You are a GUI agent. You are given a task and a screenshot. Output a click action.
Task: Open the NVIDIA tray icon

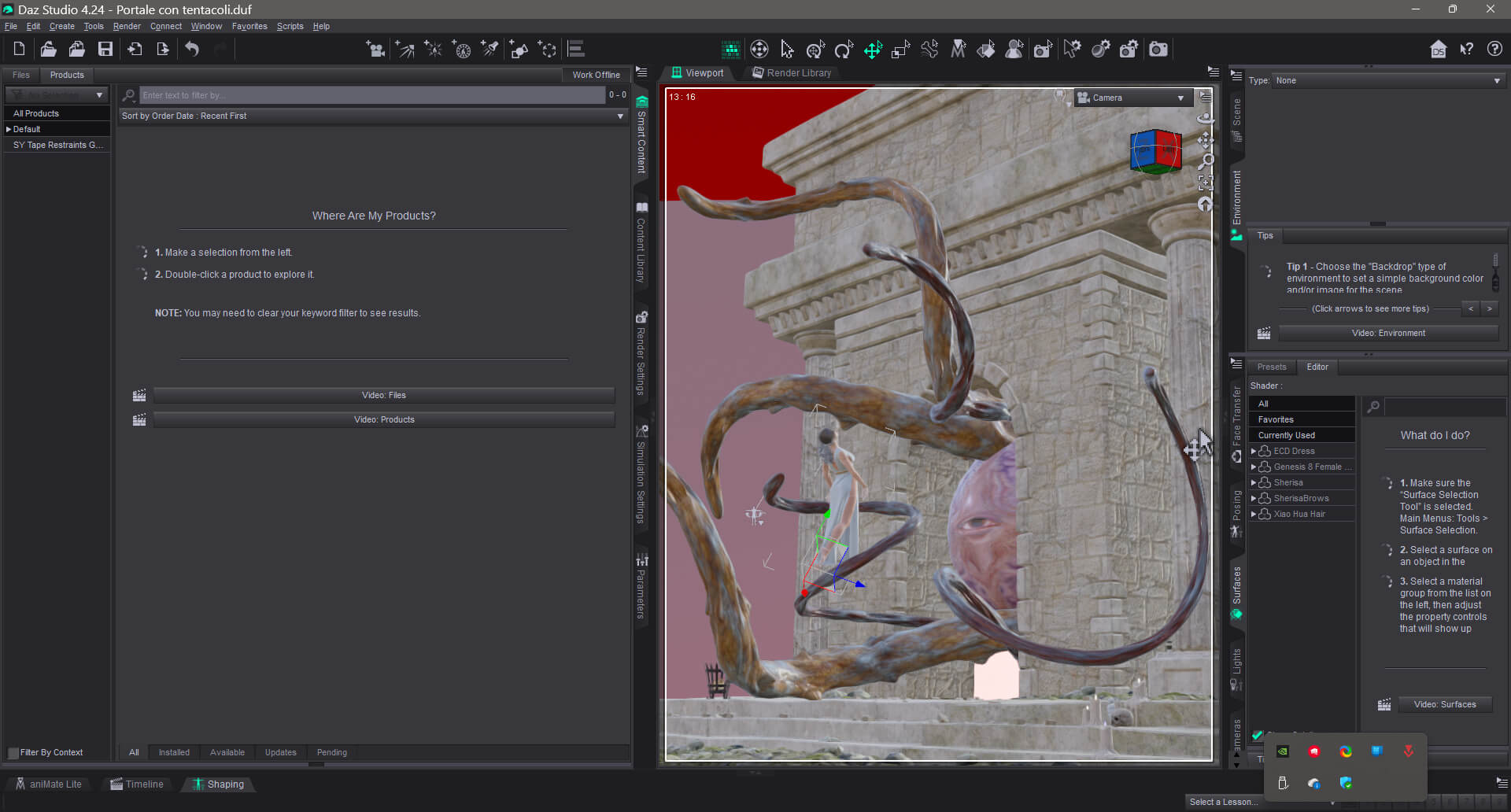[1283, 751]
